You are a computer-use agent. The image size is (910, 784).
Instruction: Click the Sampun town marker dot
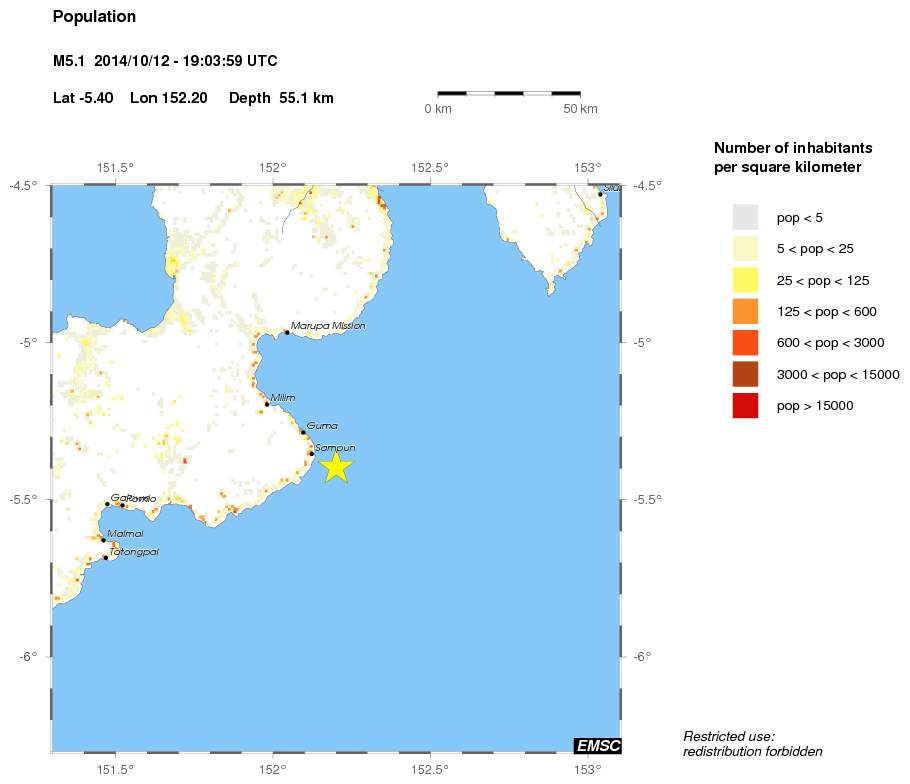312,454
